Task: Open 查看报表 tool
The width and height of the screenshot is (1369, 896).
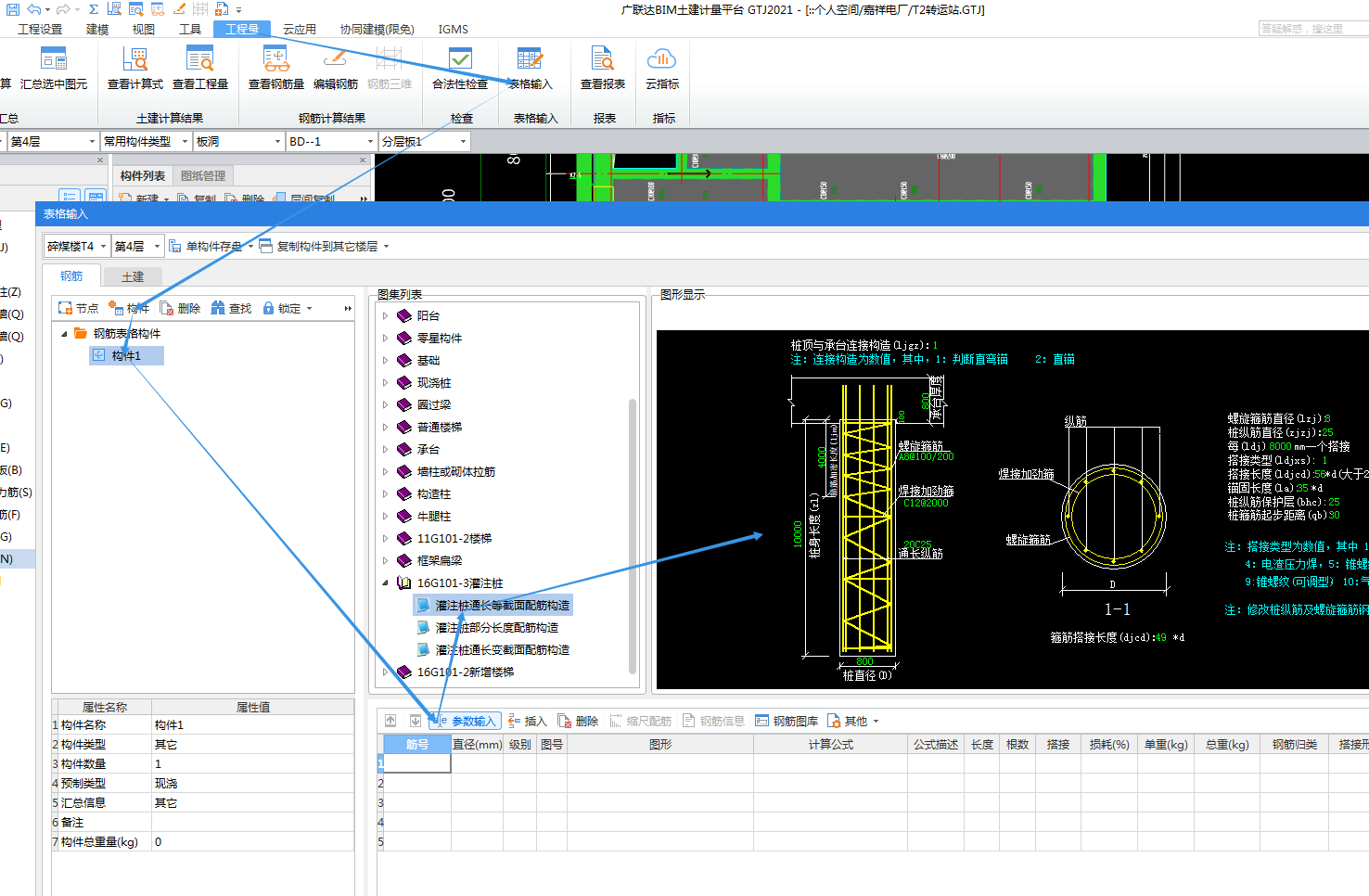Action: (603, 69)
